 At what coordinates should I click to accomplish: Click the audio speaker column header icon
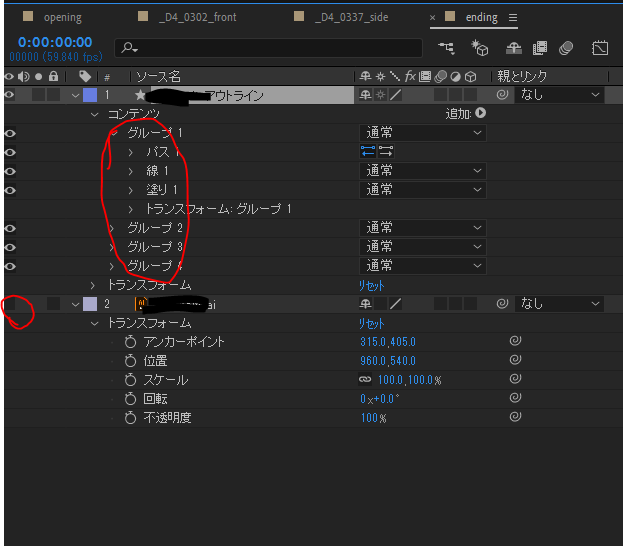pos(23,76)
